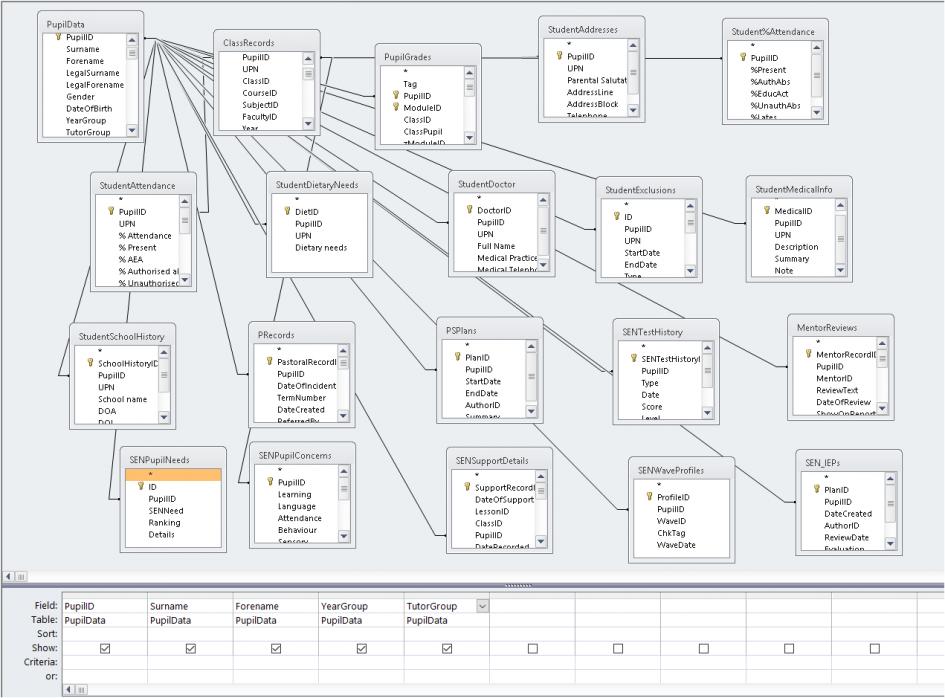Click the key icon beside SchoolHistoryID

click(90, 362)
